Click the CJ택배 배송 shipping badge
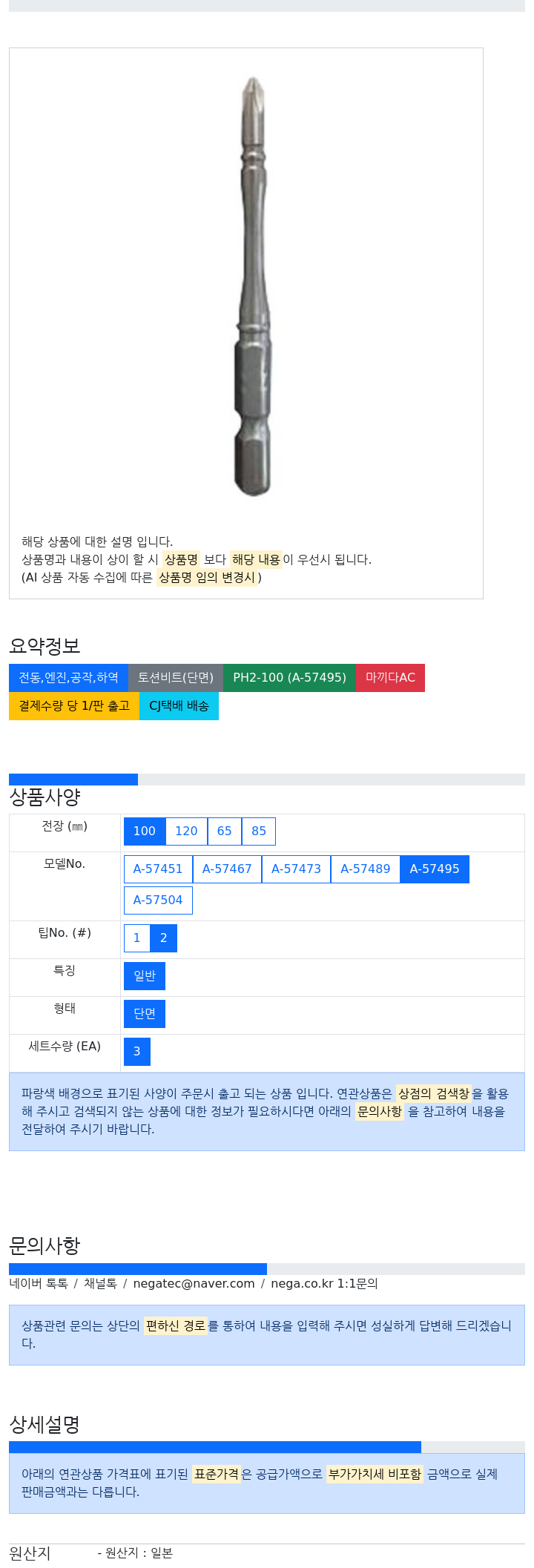This screenshot has width=534, height=1568. point(179,706)
